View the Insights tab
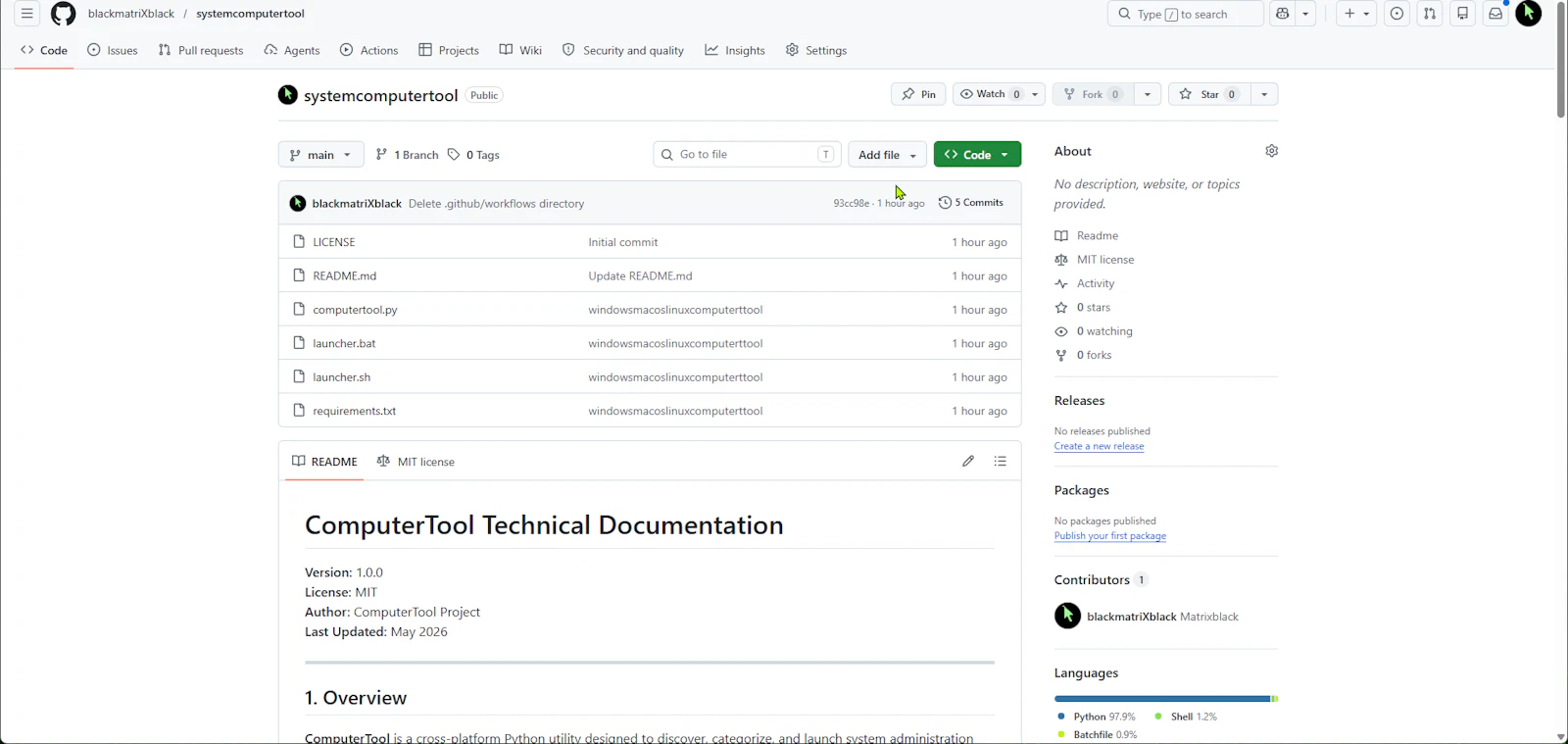The width and height of the screenshot is (1568, 744). [735, 50]
